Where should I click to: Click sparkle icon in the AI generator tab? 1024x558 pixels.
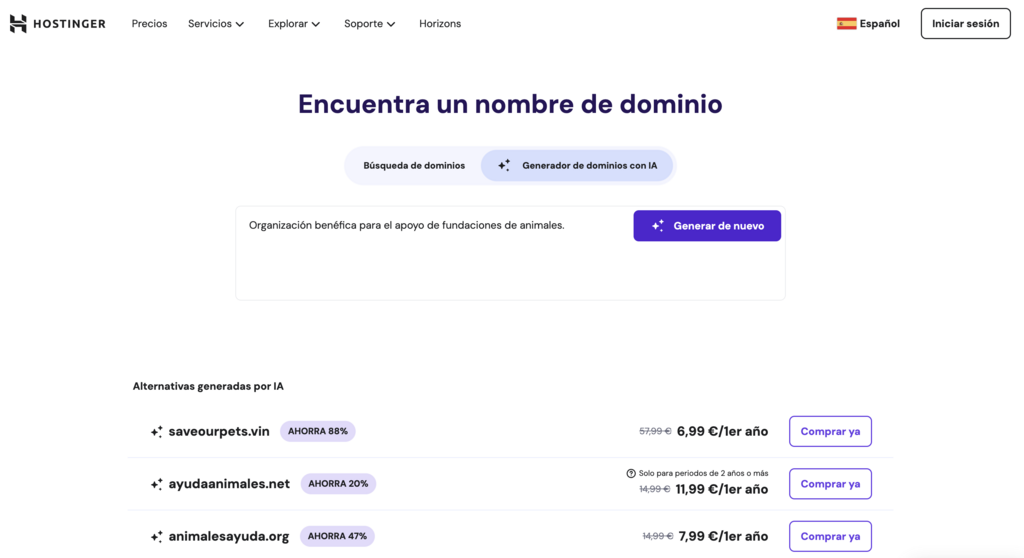click(504, 166)
